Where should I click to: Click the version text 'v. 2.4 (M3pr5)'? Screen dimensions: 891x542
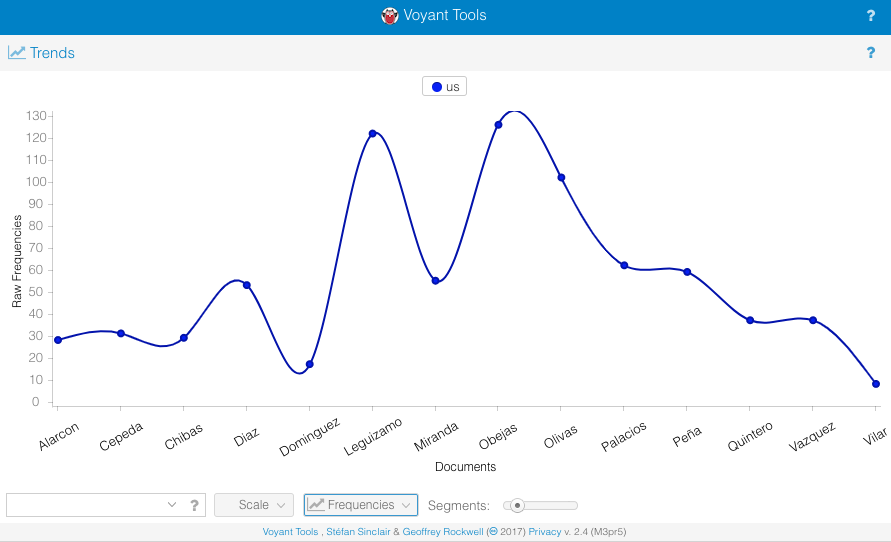click(595, 532)
